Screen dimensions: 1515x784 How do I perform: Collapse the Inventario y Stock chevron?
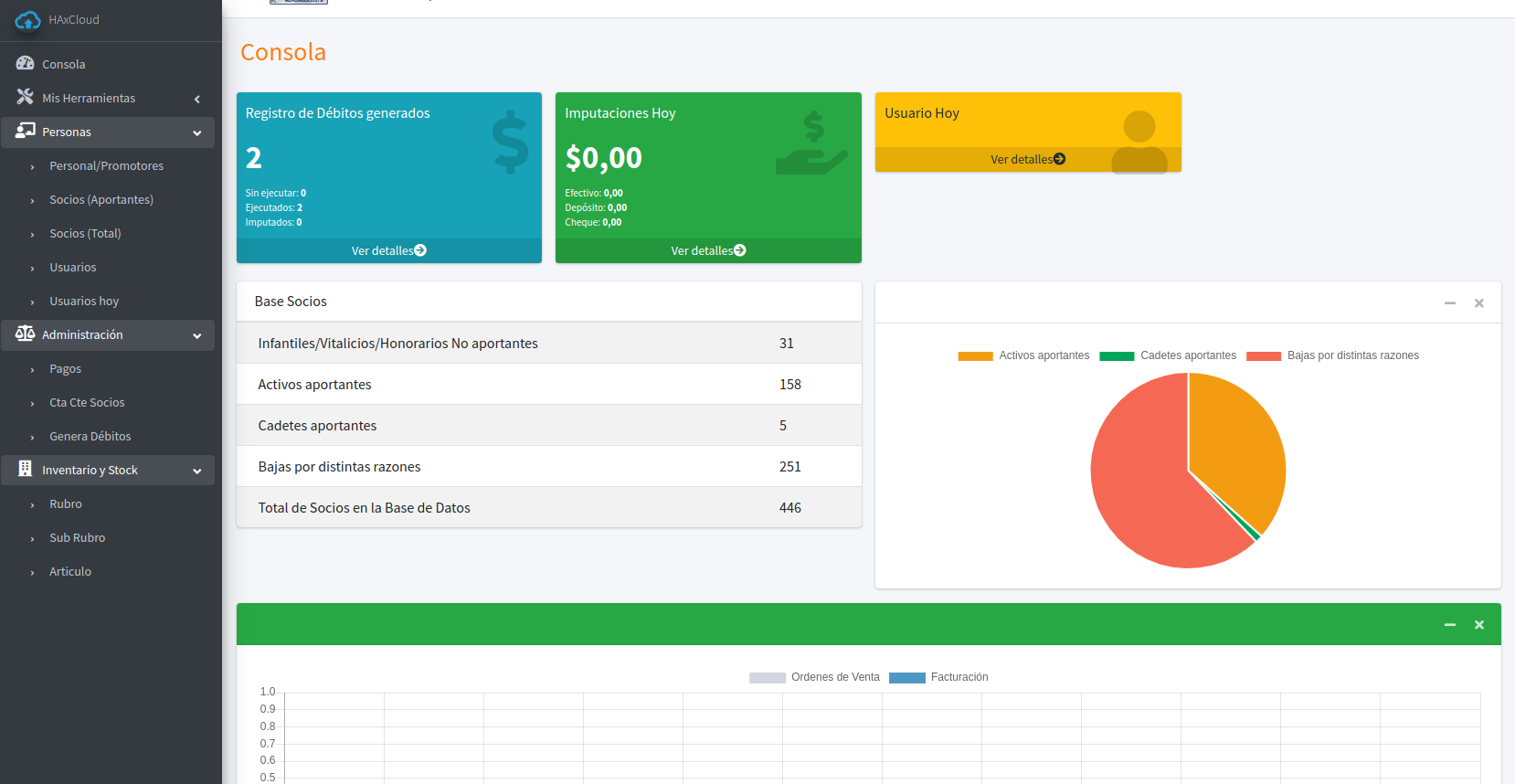point(196,471)
